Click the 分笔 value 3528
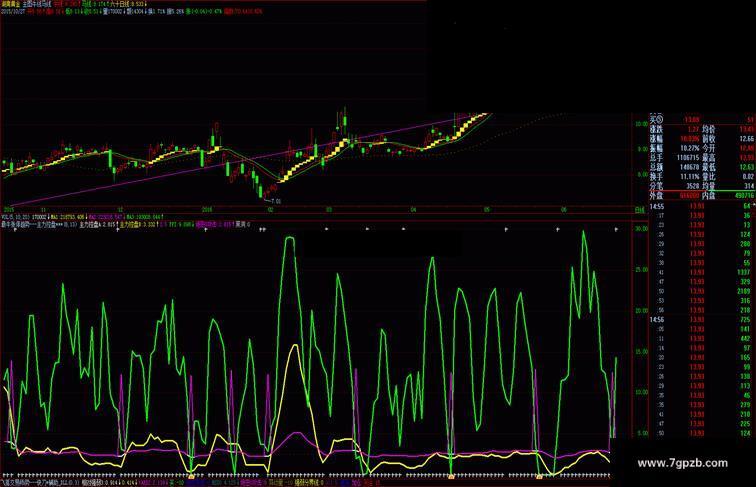Viewport: 756px width, 487px height. (x=692, y=186)
